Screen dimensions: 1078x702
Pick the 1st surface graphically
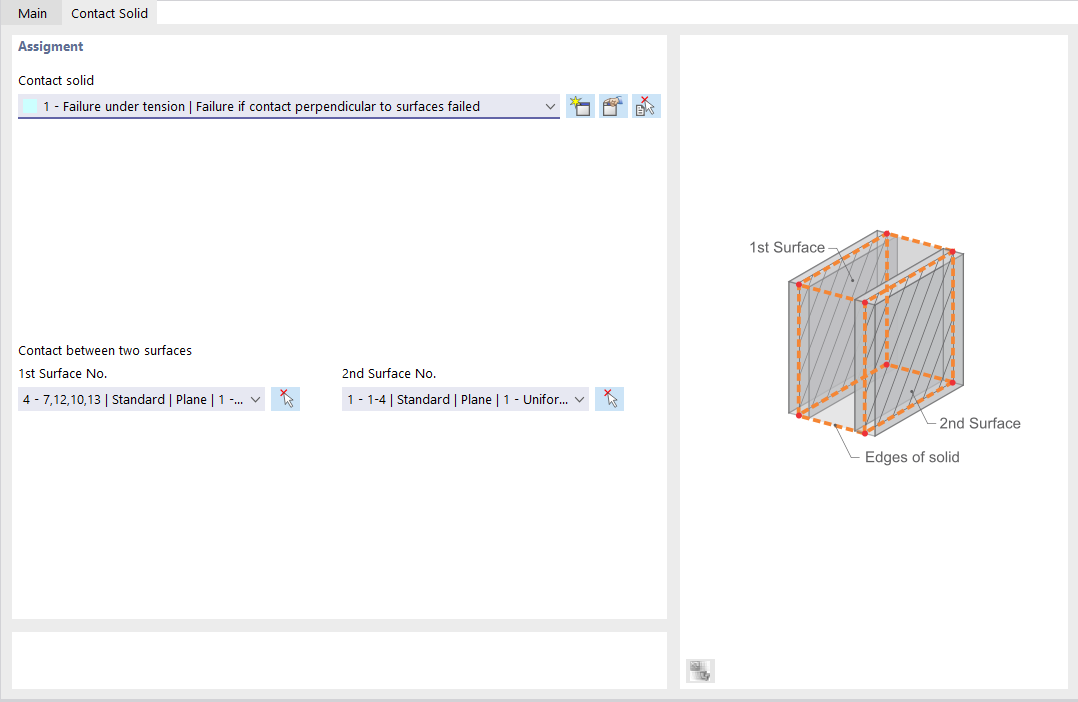click(285, 399)
